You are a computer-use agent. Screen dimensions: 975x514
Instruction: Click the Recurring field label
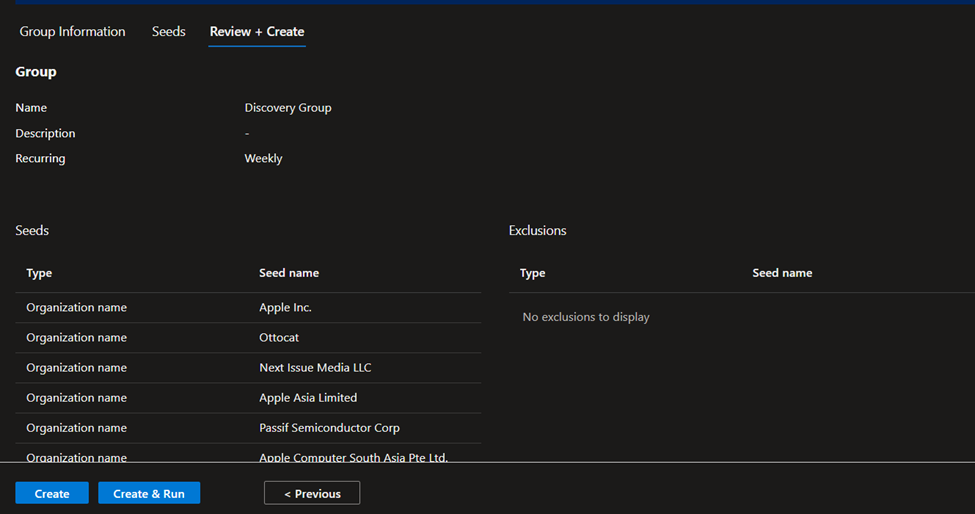[x=40, y=158]
